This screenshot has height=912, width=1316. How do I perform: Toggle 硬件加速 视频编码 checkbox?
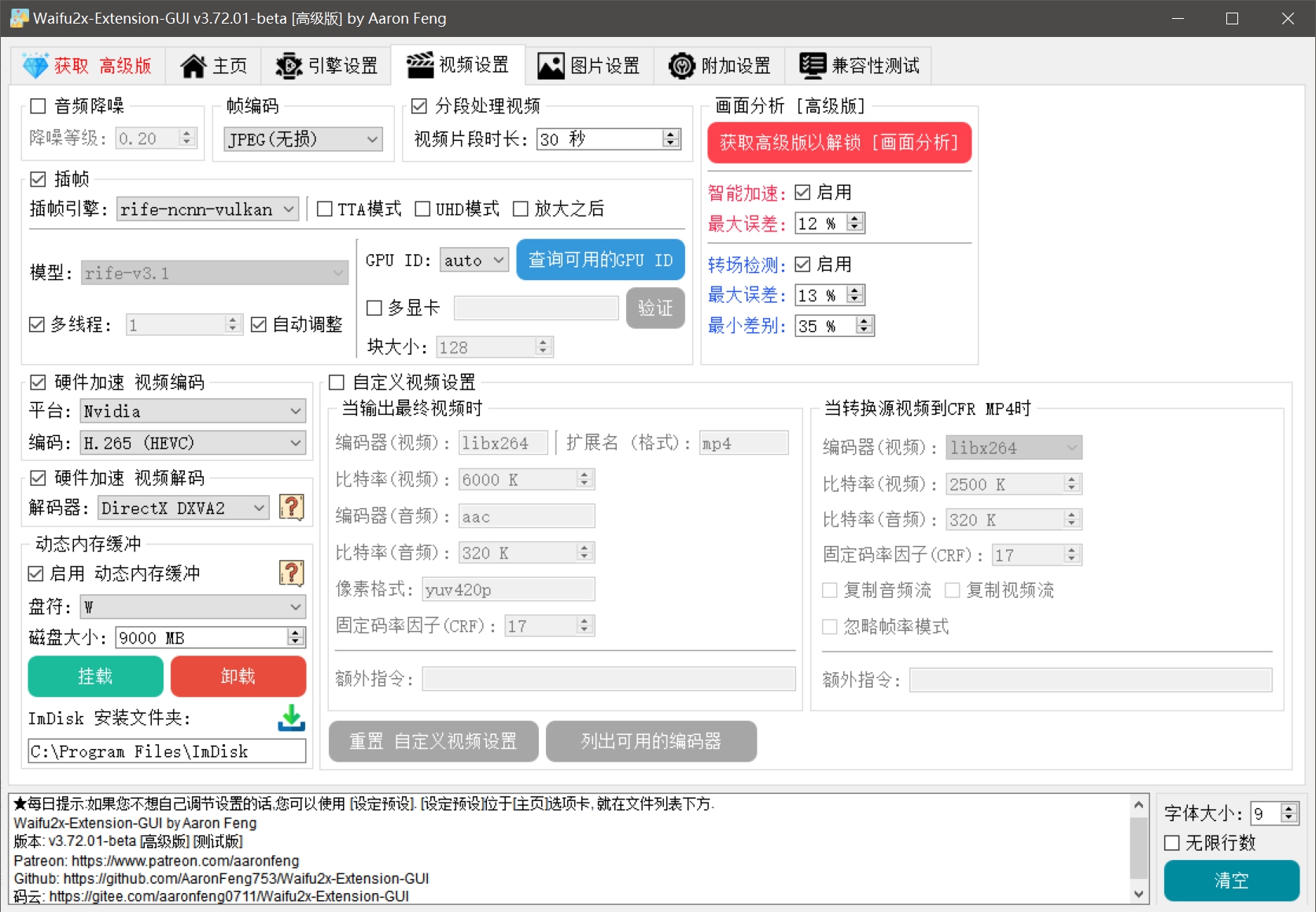(38, 382)
